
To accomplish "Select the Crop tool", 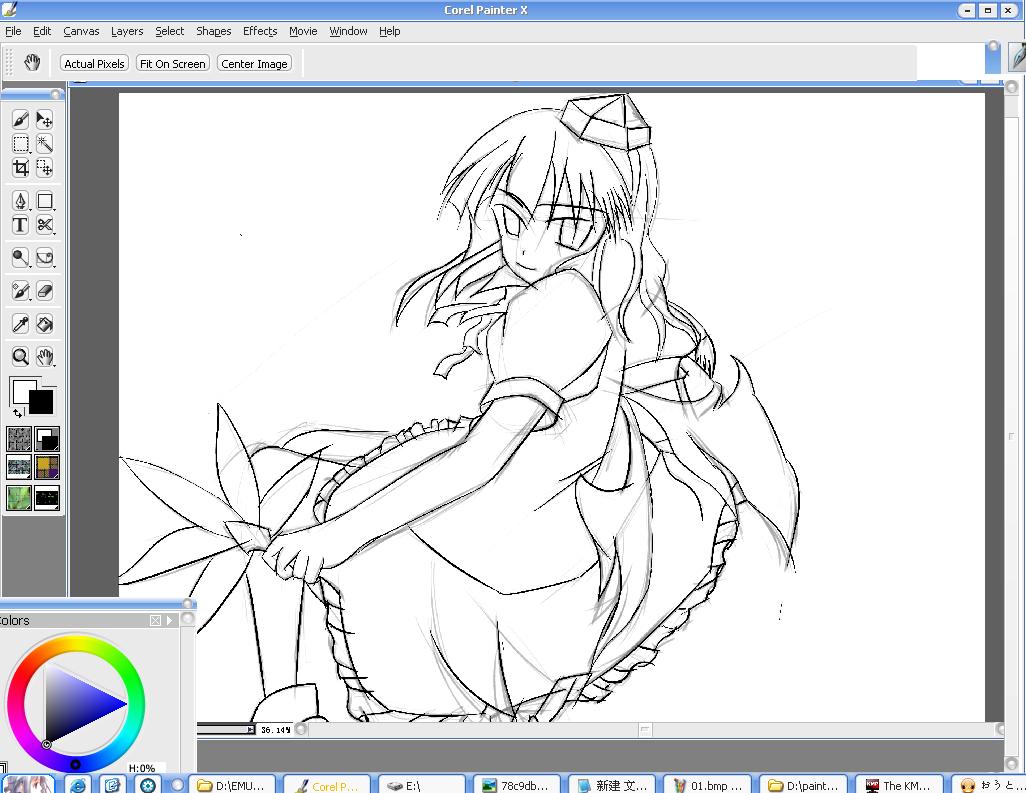I will click(20, 168).
